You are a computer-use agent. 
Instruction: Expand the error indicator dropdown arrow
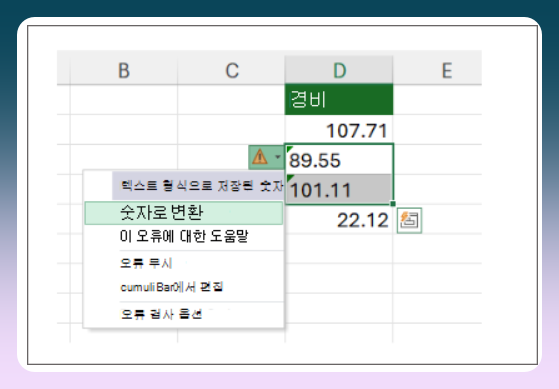pyautogui.click(x=278, y=157)
